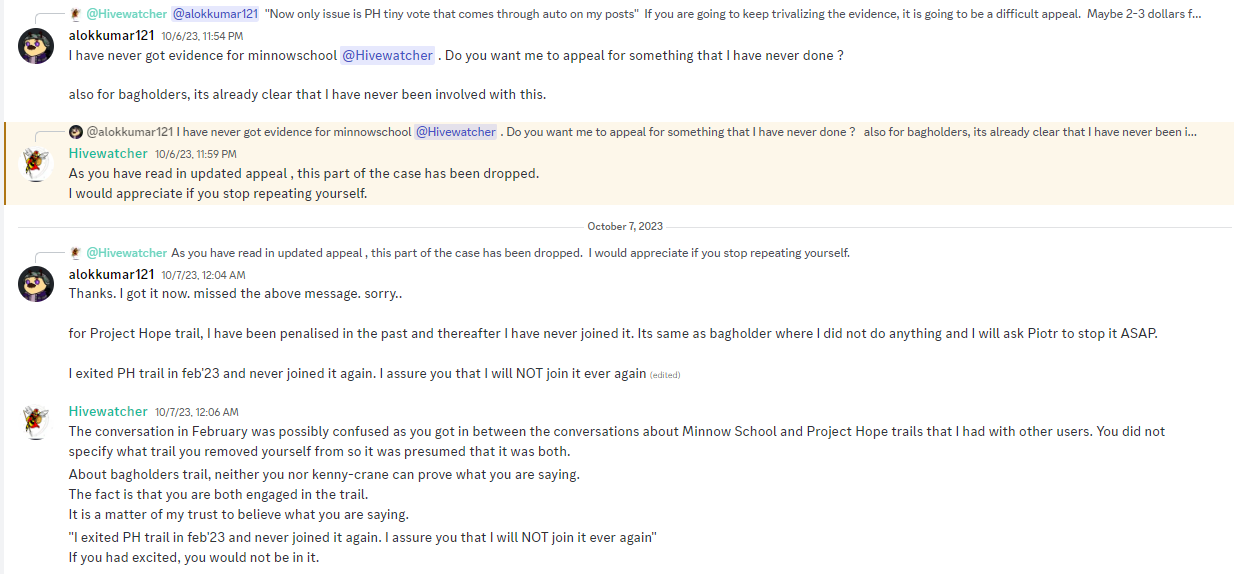The width and height of the screenshot is (1234, 574).
Task: Click the 10/6/23, 11:59 PM timestamp
Action: (x=196, y=154)
